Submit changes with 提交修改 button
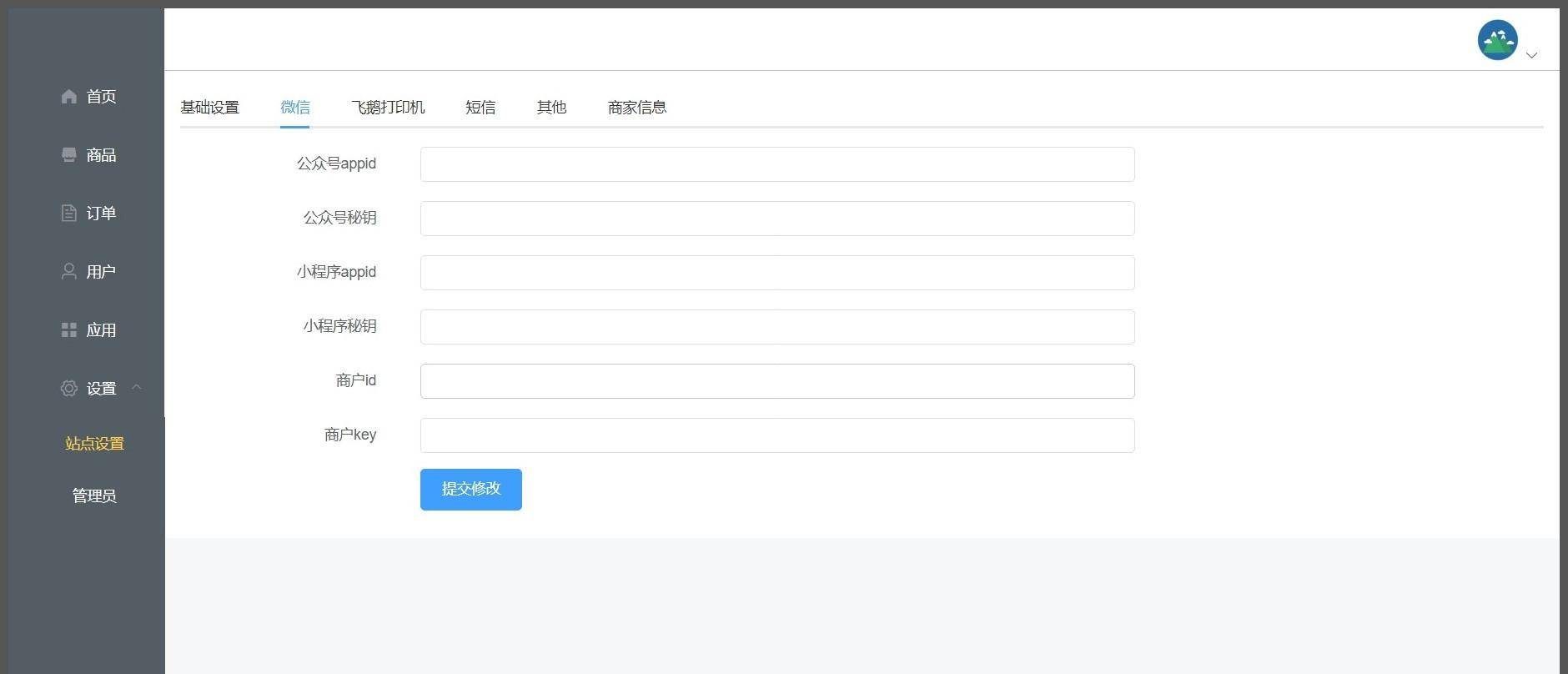 pos(471,490)
